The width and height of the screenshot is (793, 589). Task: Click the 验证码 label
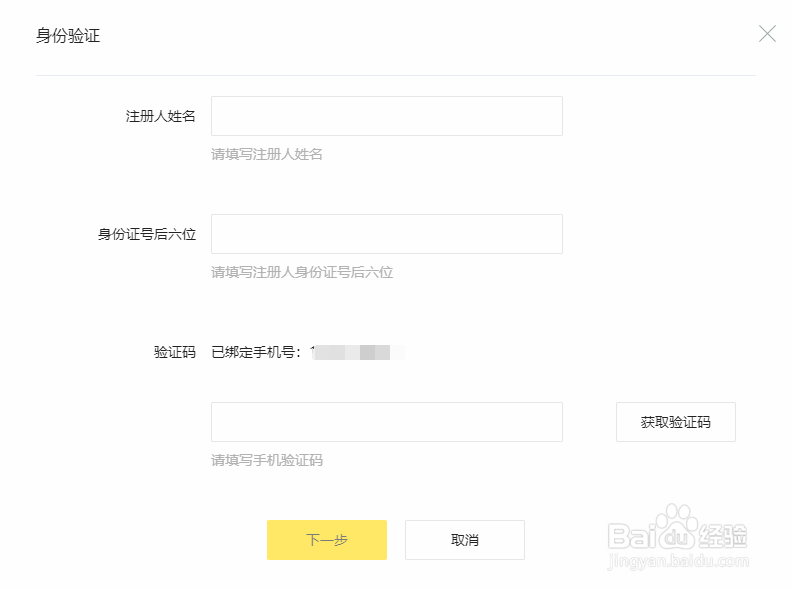174,352
